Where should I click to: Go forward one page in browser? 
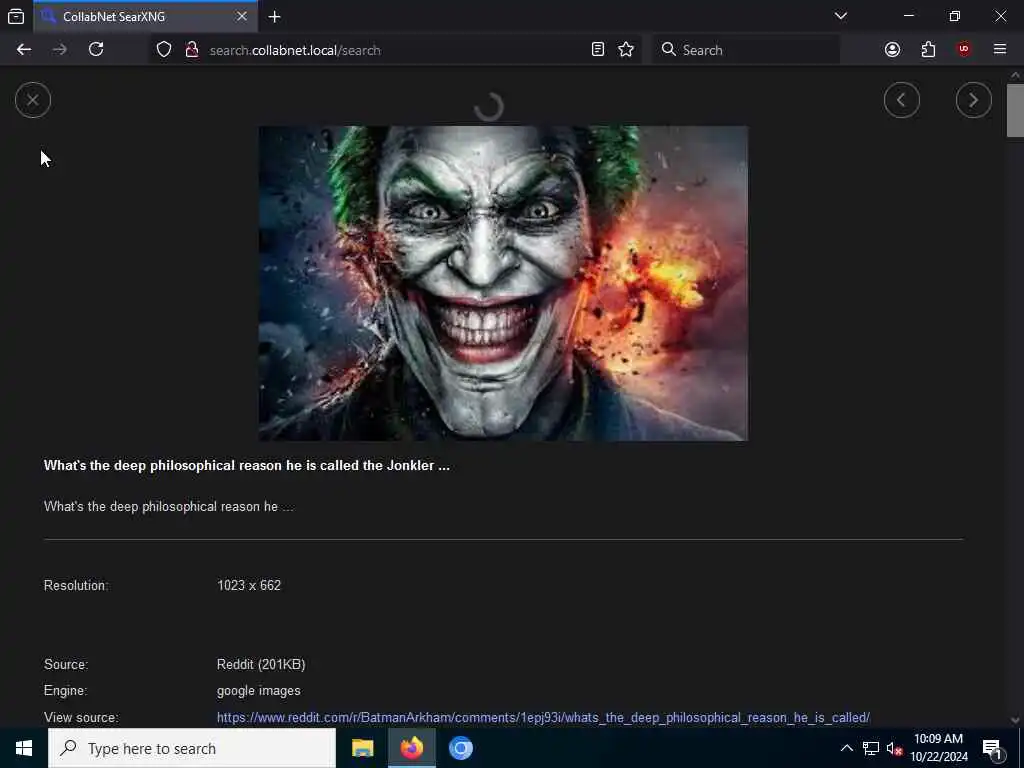coord(60,50)
